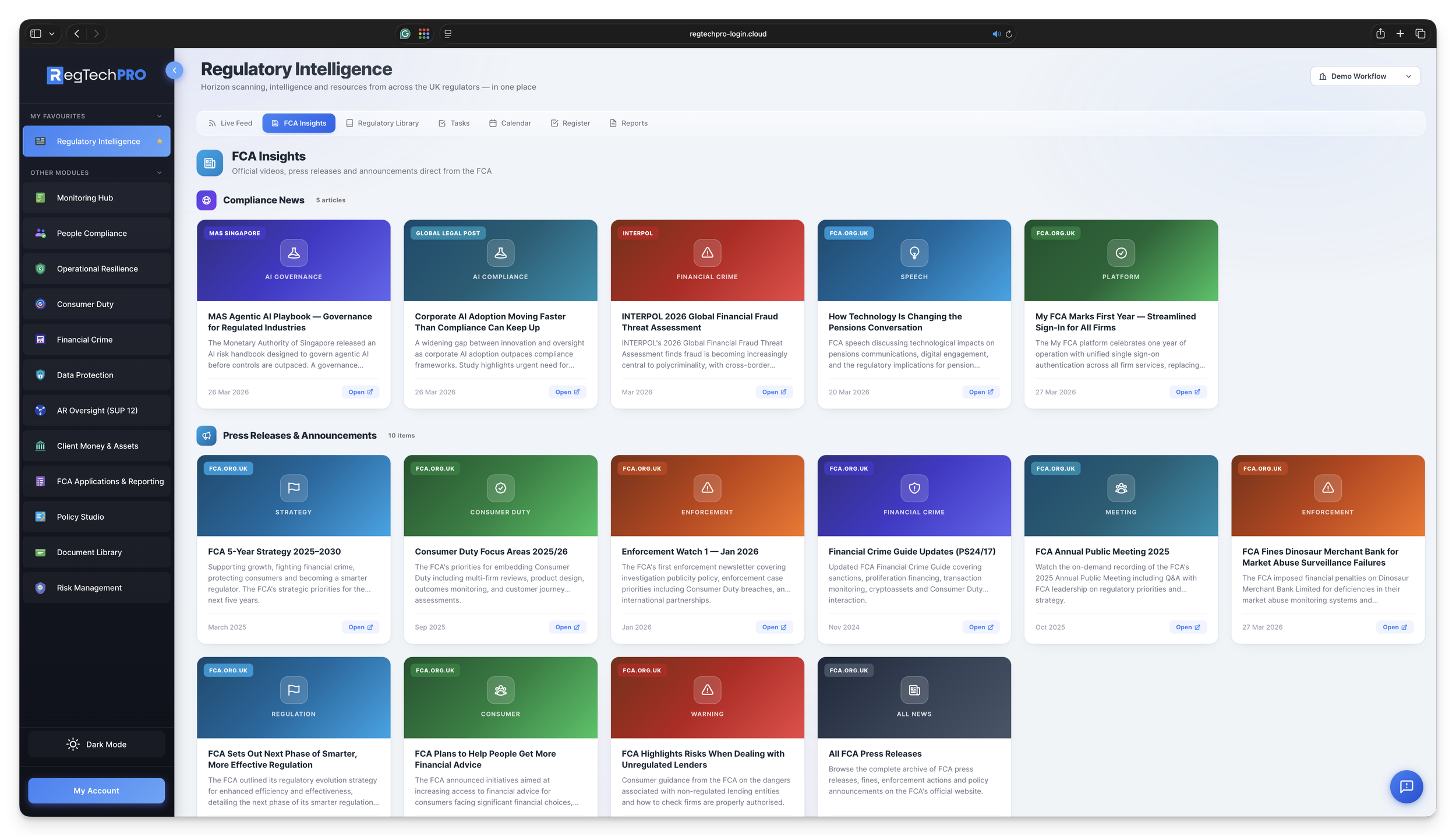Open the FCA 5-Year Strategy release
The image size is (1456, 836).
[x=361, y=627]
